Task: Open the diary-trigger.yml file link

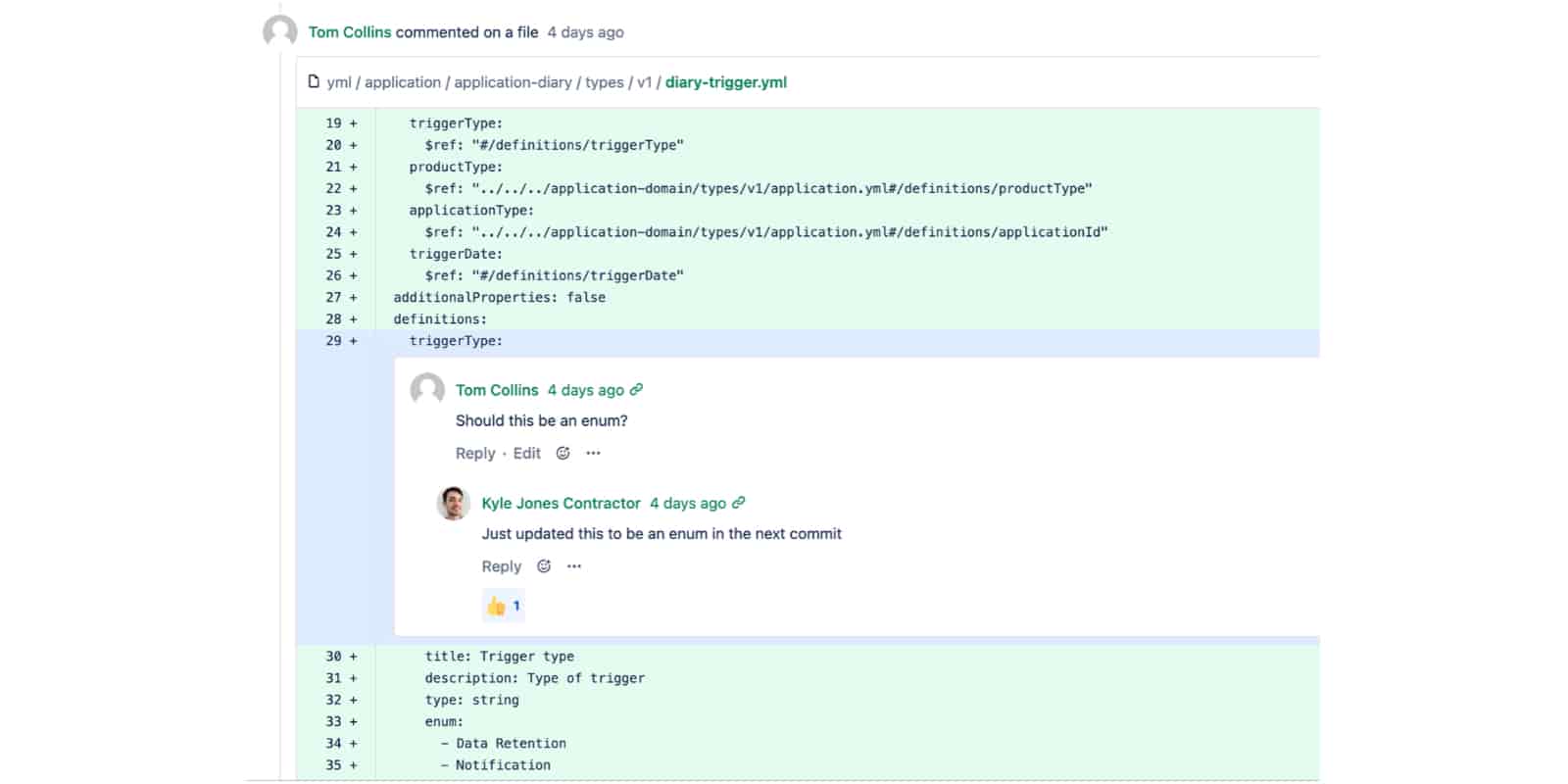Action: (x=725, y=82)
